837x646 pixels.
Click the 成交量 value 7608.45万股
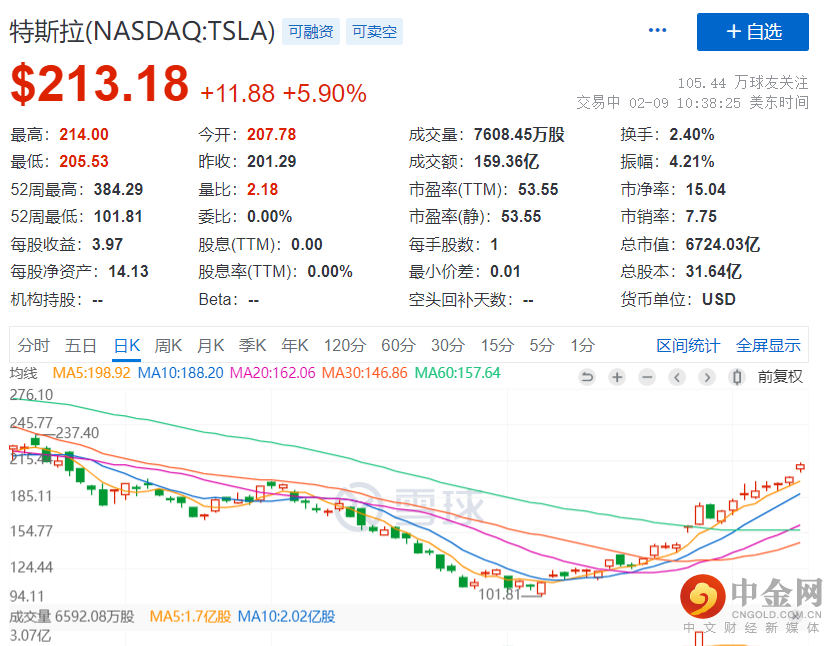(519, 135)
